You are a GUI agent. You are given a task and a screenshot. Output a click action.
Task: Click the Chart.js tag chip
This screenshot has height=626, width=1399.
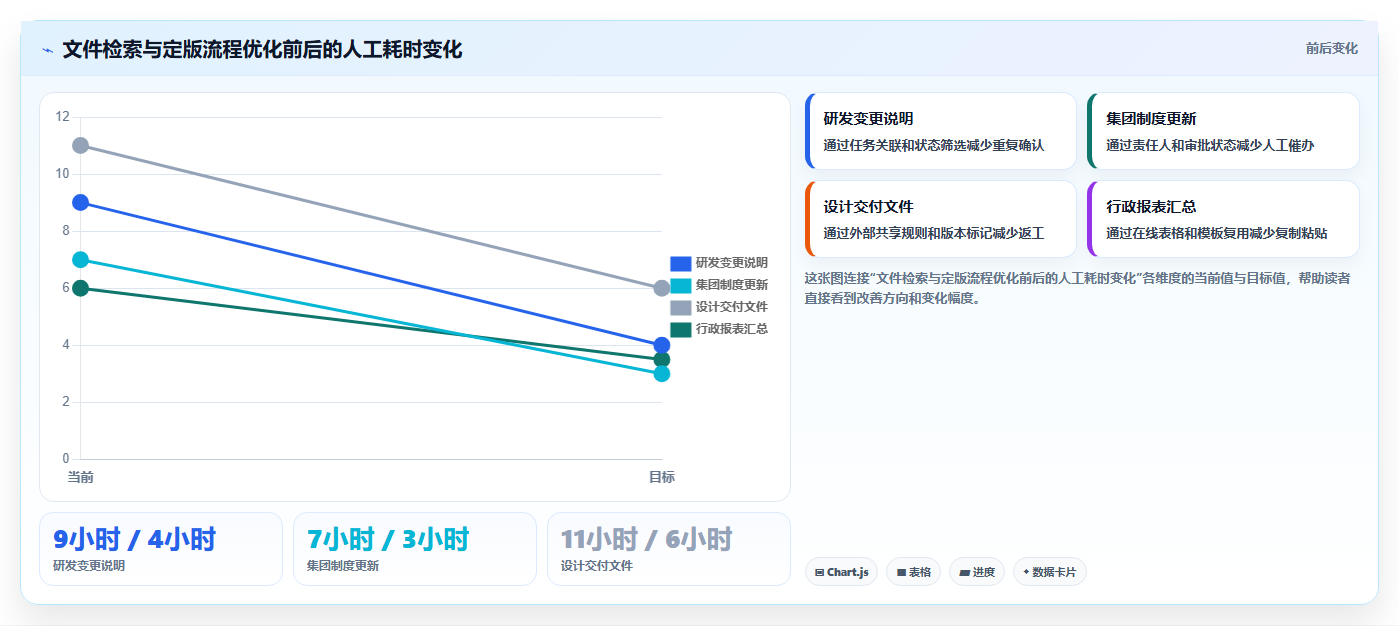842,572
